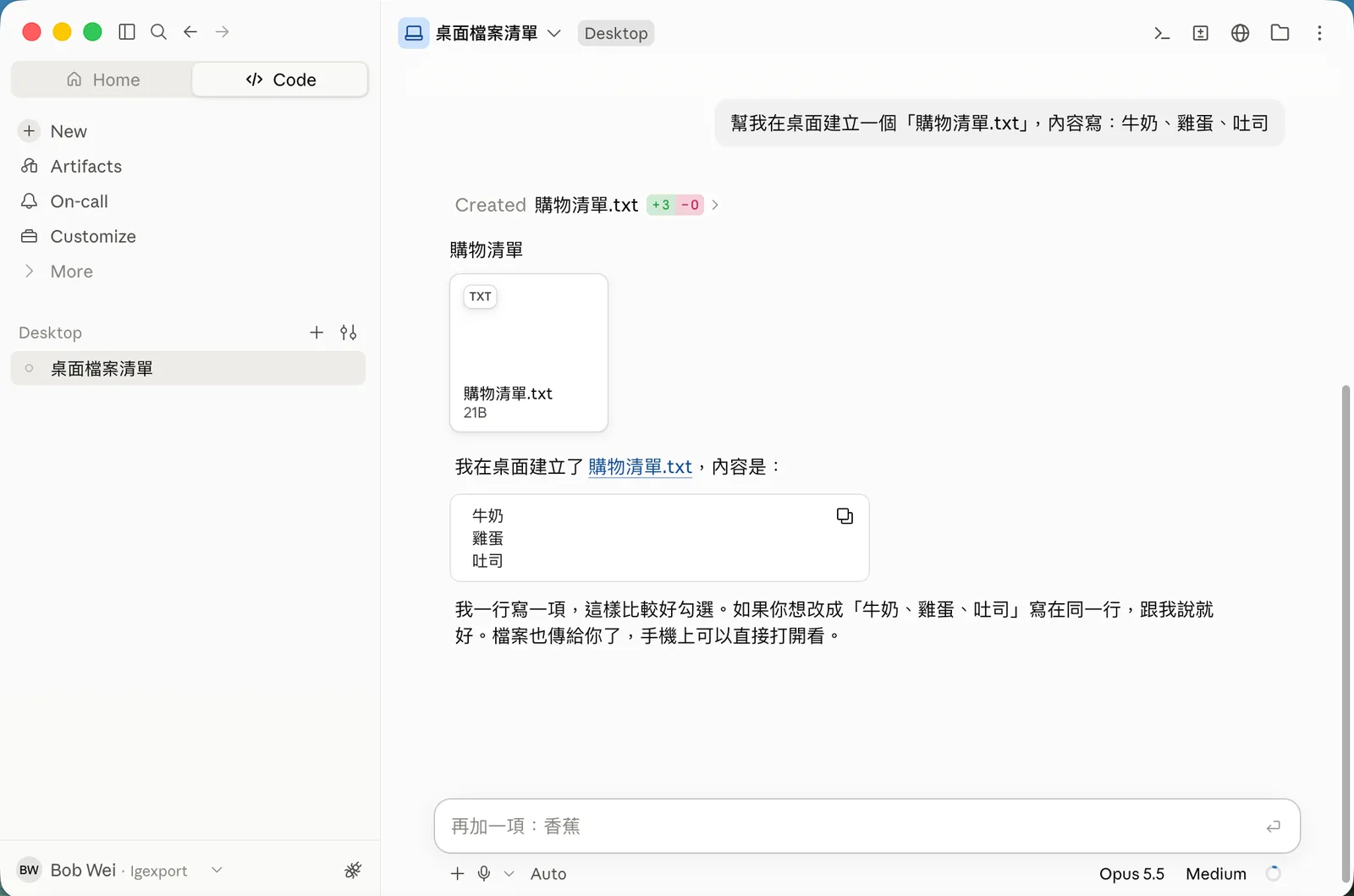Open the microphone options chevron

point(509,874)
